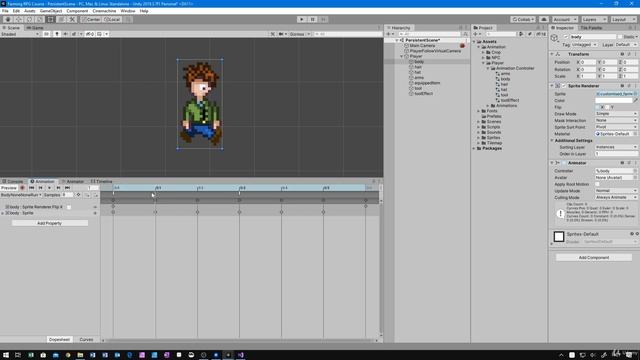Switch to the Timeline tab
The height and width of the screenshot is (360, 640).
click(x=102, y=181)
